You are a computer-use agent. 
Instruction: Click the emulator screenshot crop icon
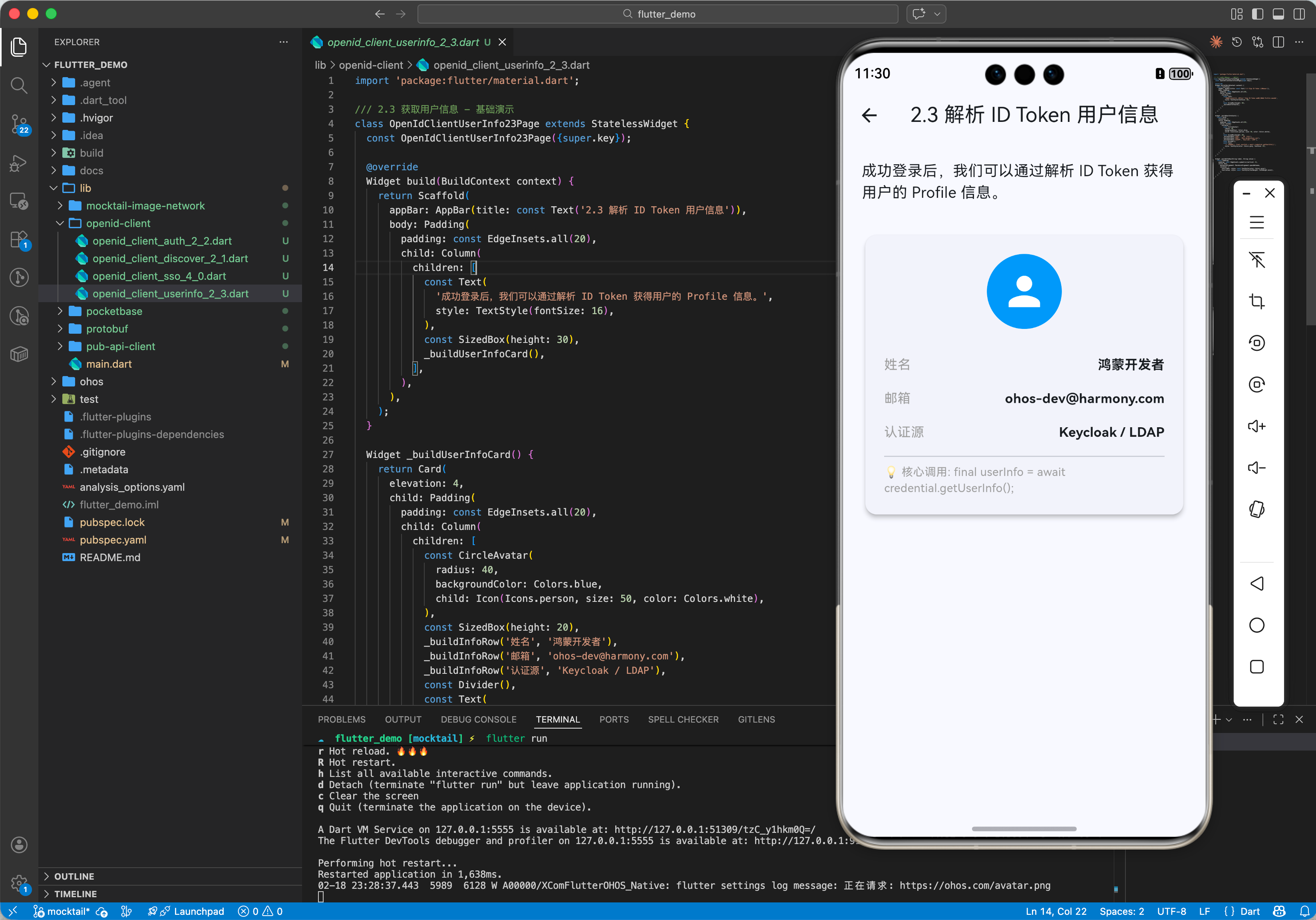click(1256, 301)
